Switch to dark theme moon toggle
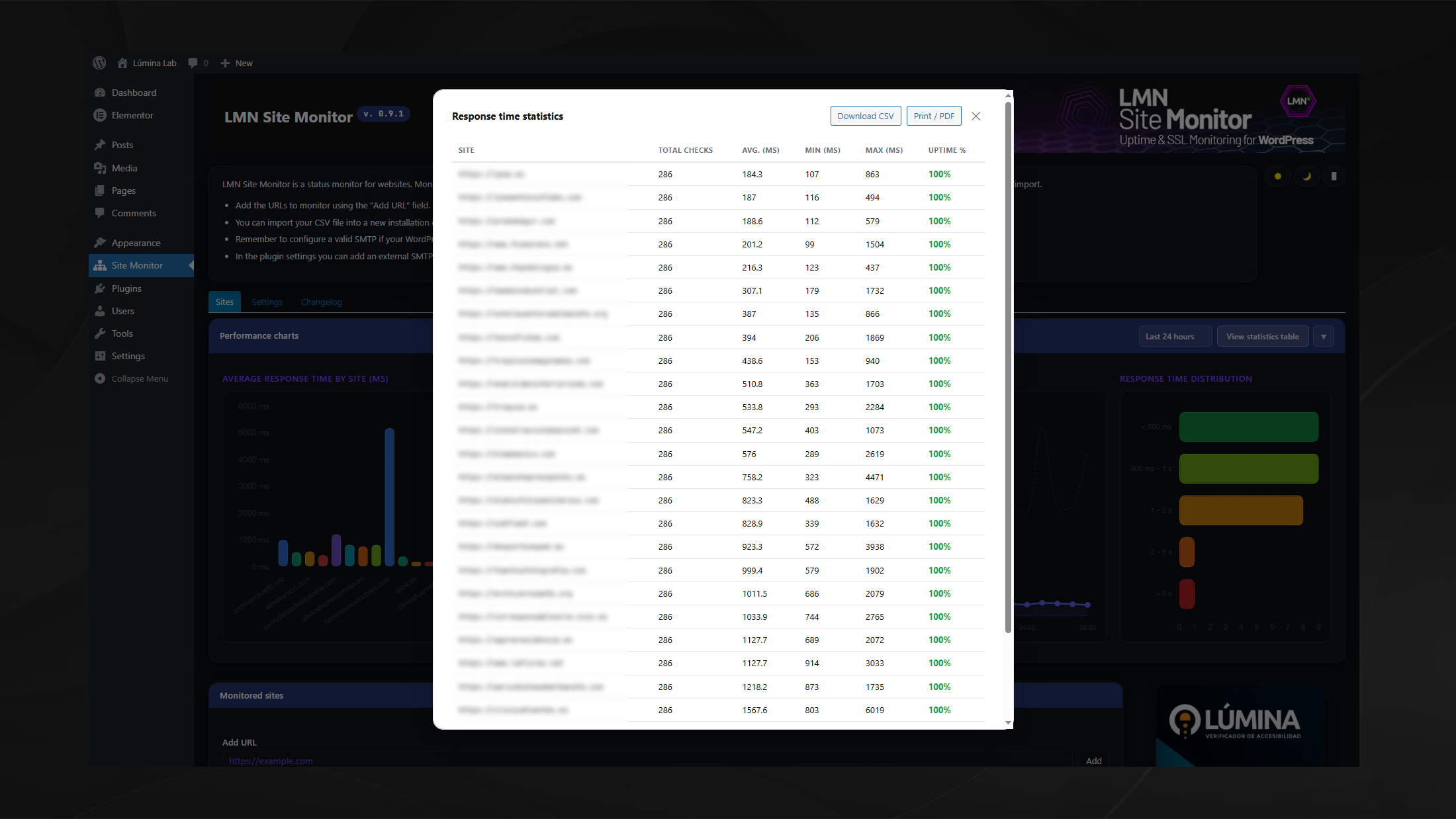Image resolution: width=1456 pixels, height=819 pixels. tap(1306, 176)
